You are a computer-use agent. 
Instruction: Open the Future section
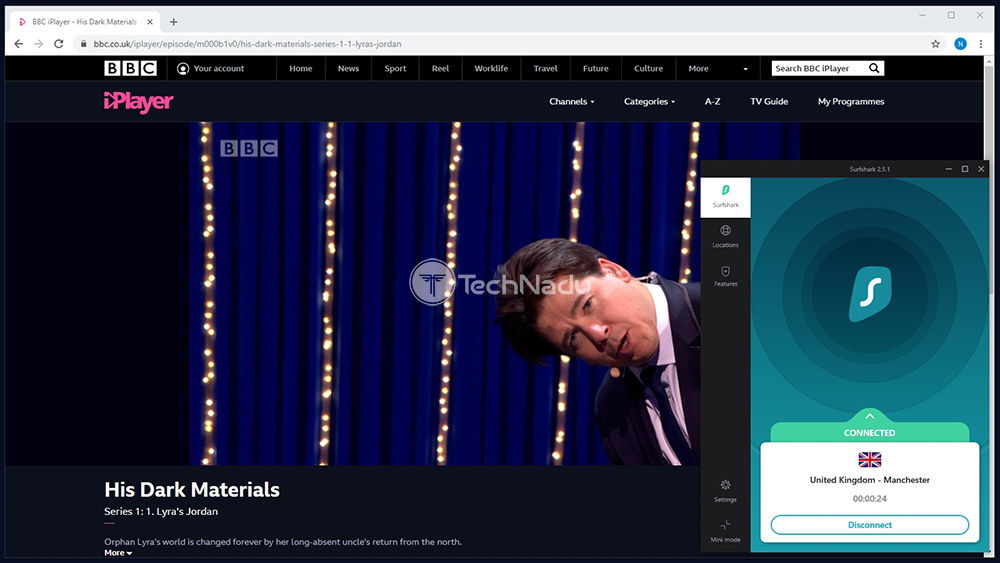[596, 68]
